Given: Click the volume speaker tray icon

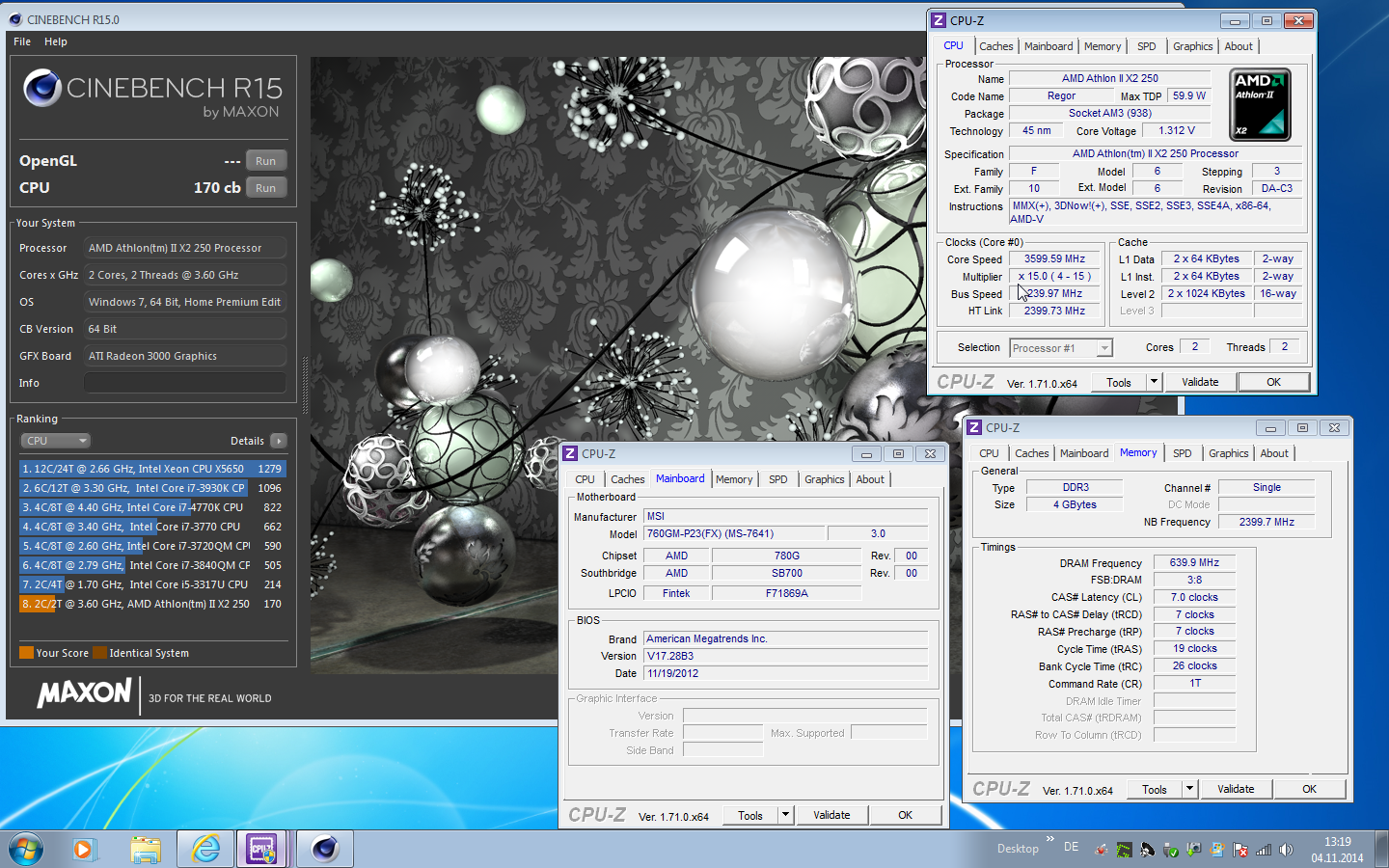Looking at the screenshot, I should point(1286,850).
